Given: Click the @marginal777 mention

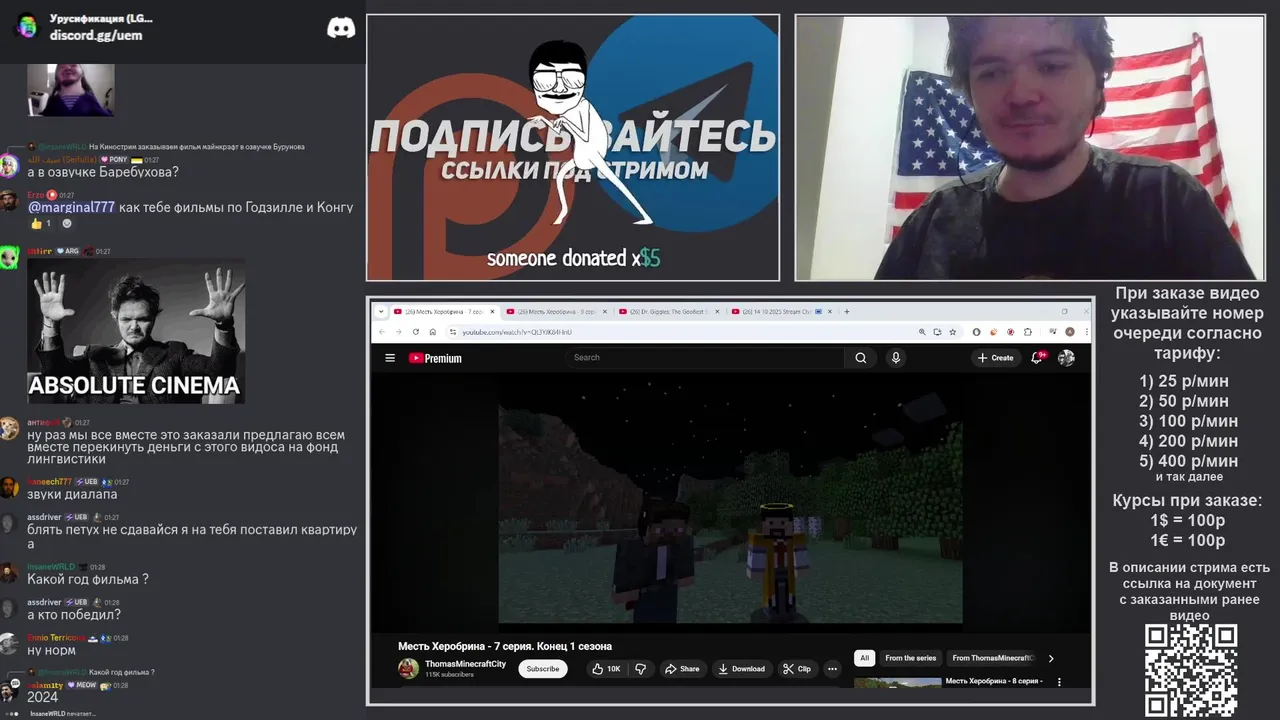Looking at the screenshot, I should (71, 207).
